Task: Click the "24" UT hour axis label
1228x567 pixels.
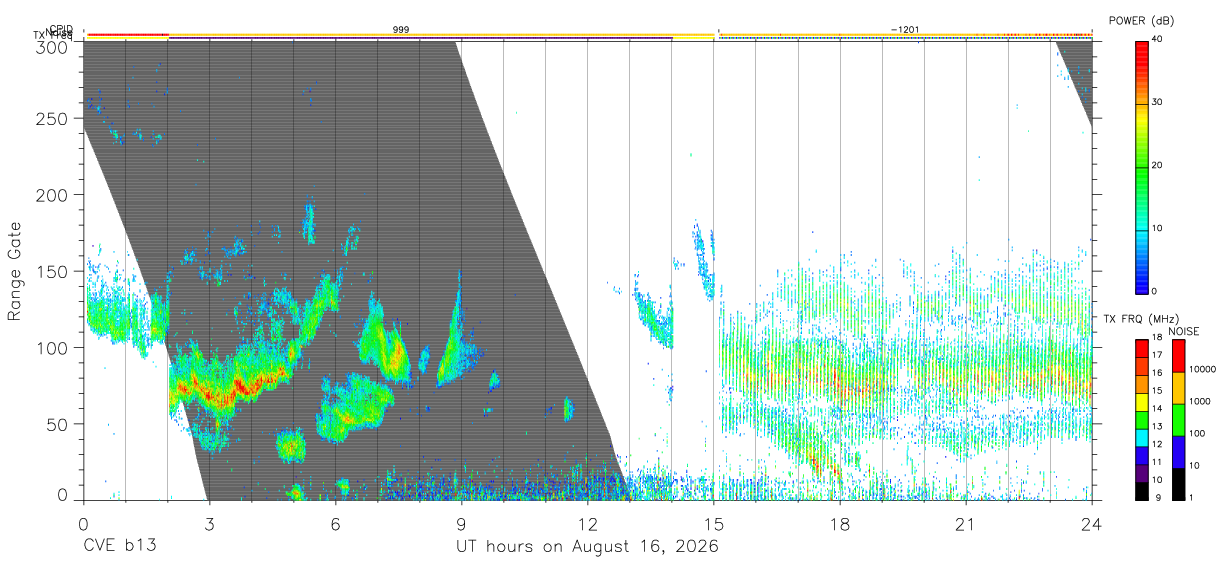Action: coord(1092,524)
